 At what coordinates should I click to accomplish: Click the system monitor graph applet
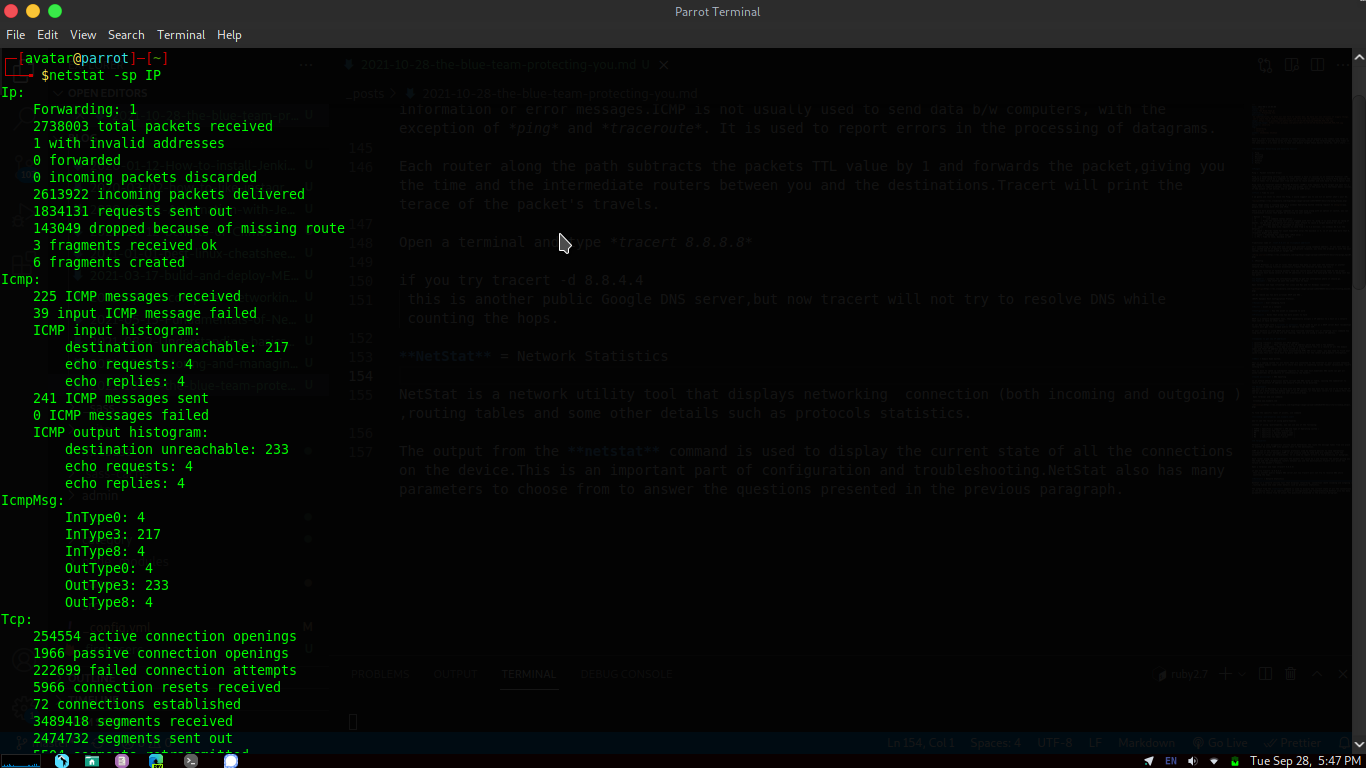coord(22,760)
